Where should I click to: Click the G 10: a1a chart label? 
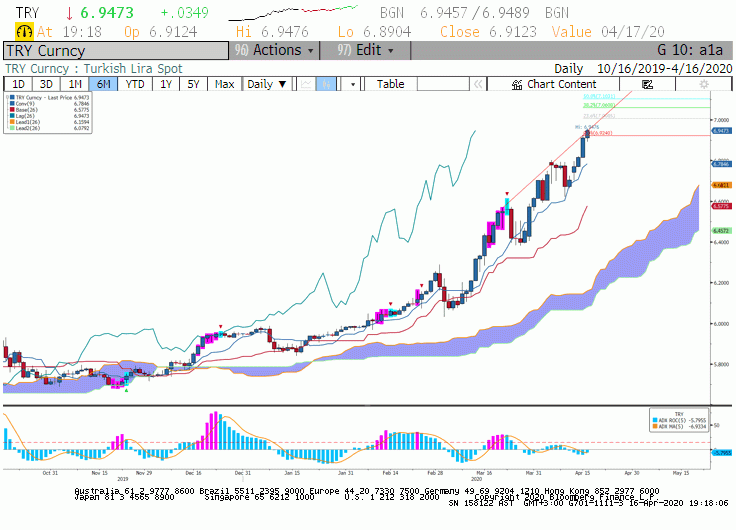click(690, 50)
